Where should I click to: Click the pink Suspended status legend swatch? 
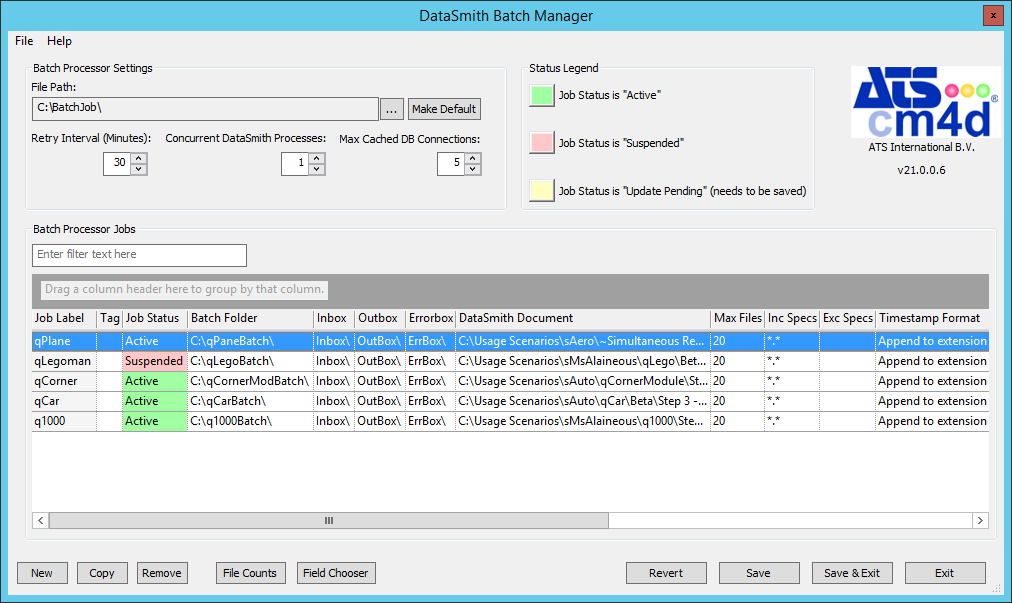point(542,143)
